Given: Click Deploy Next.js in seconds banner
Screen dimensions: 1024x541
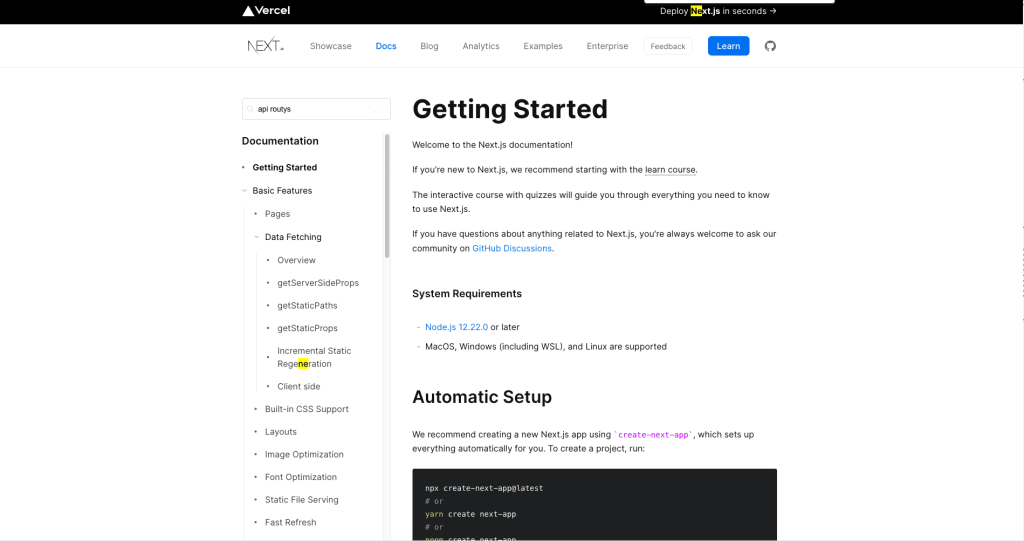Looking at the screenshot, I should (x=718, y=11).
